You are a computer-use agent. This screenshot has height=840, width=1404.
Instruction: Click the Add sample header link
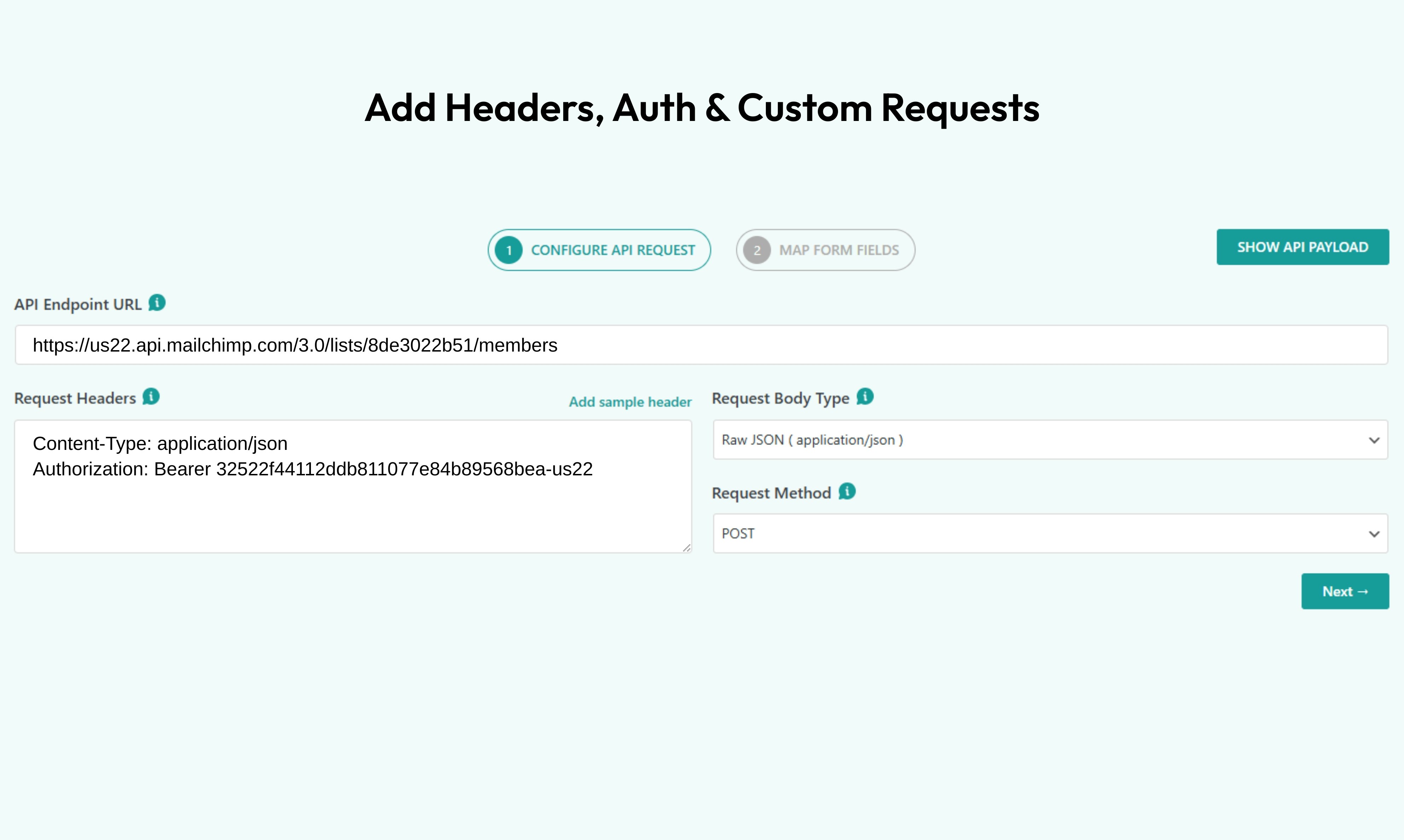coord(630,402)
